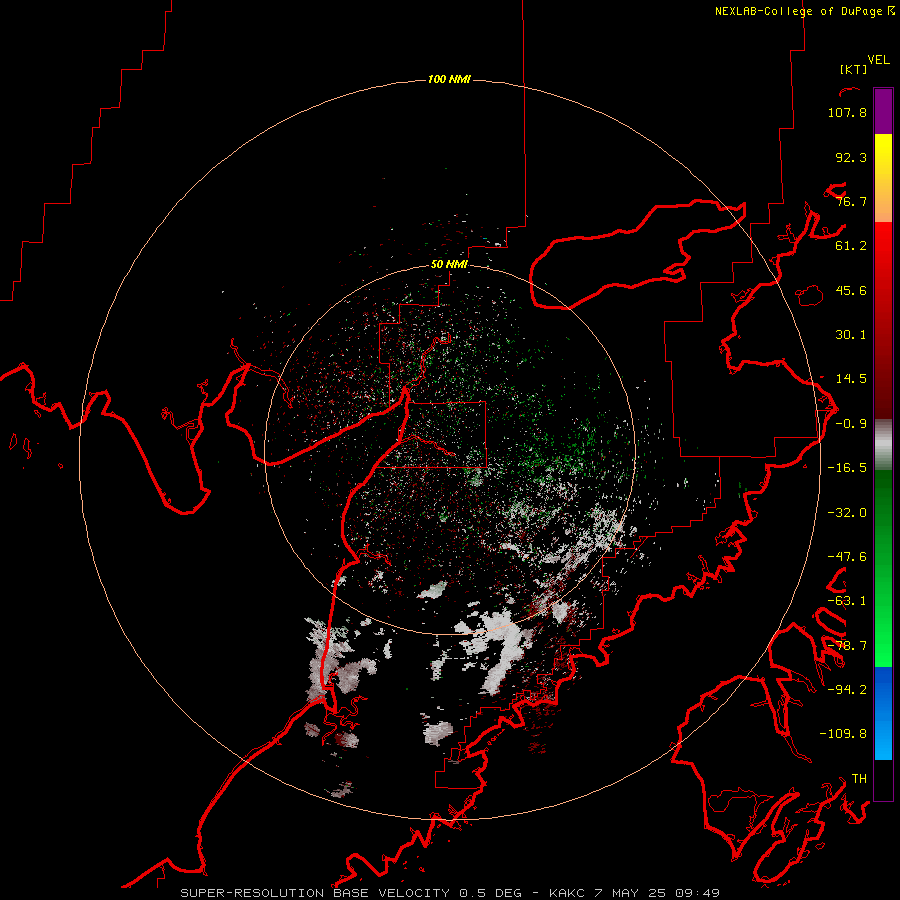This screenshot has height=900, width=900.
Task: Click the -0.9 legend value
Action: tap(851, 424)
